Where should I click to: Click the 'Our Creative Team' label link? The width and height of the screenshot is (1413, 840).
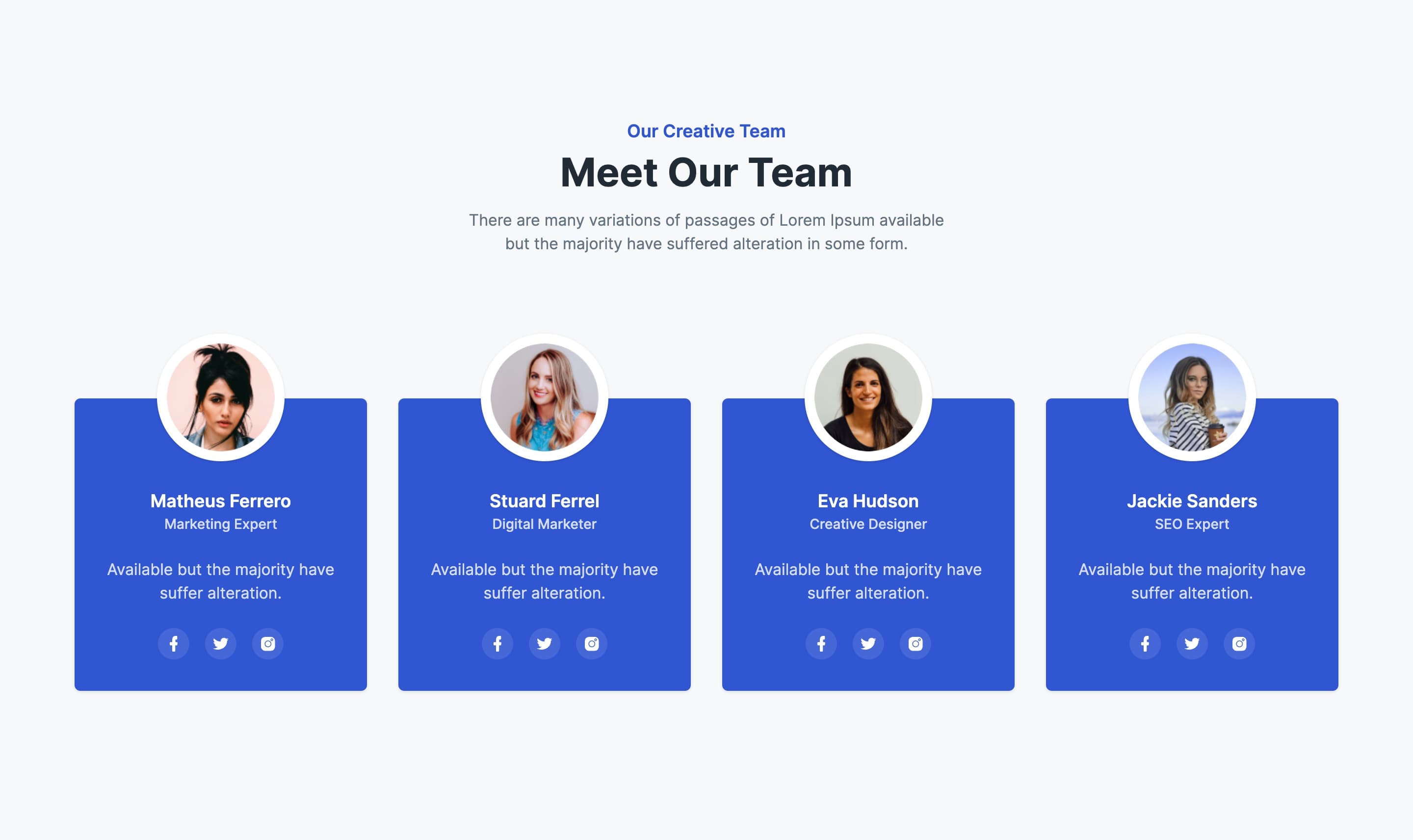[706, 130]
